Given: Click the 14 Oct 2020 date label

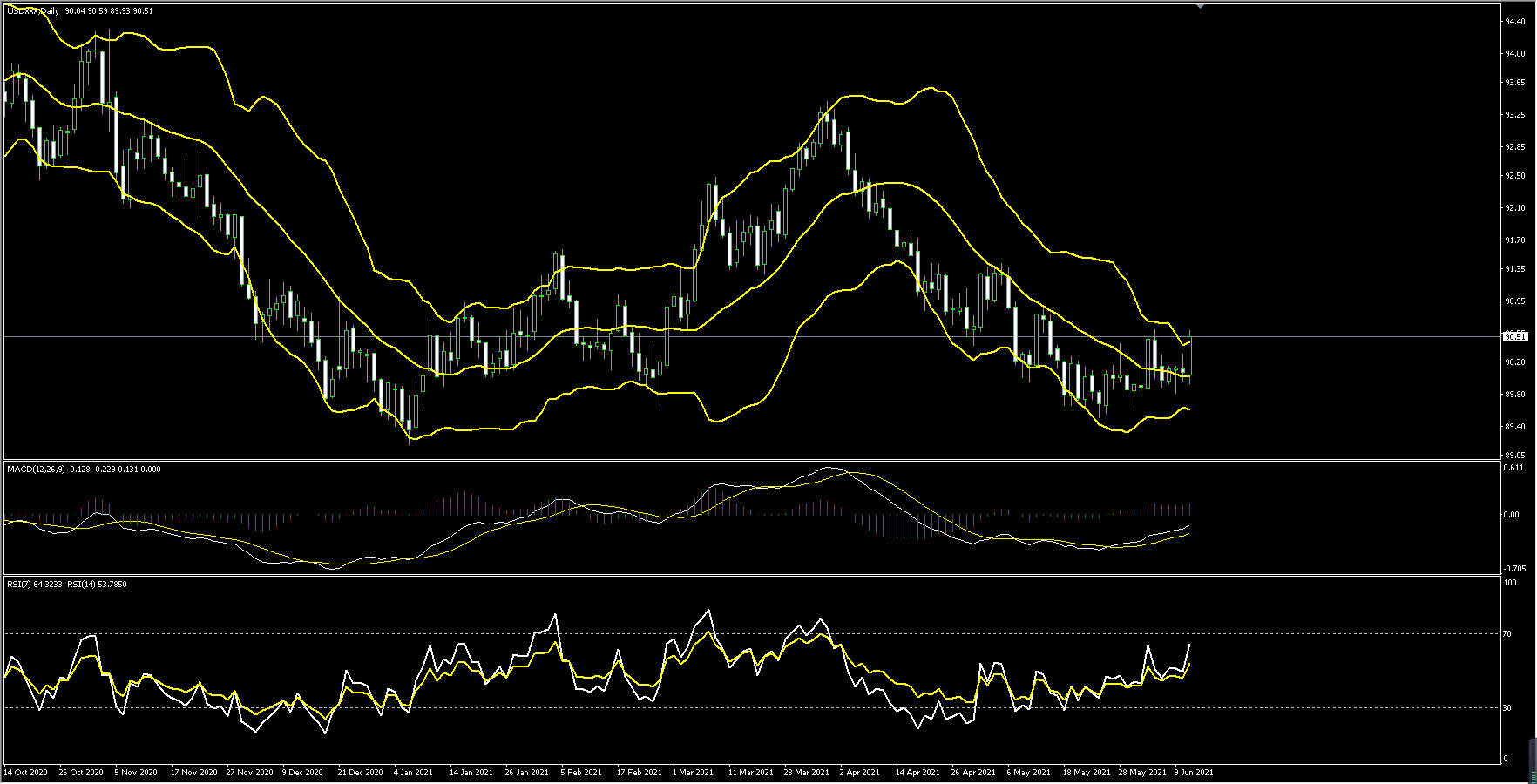Looking at the screenshot, I should [x=26, y=773].
